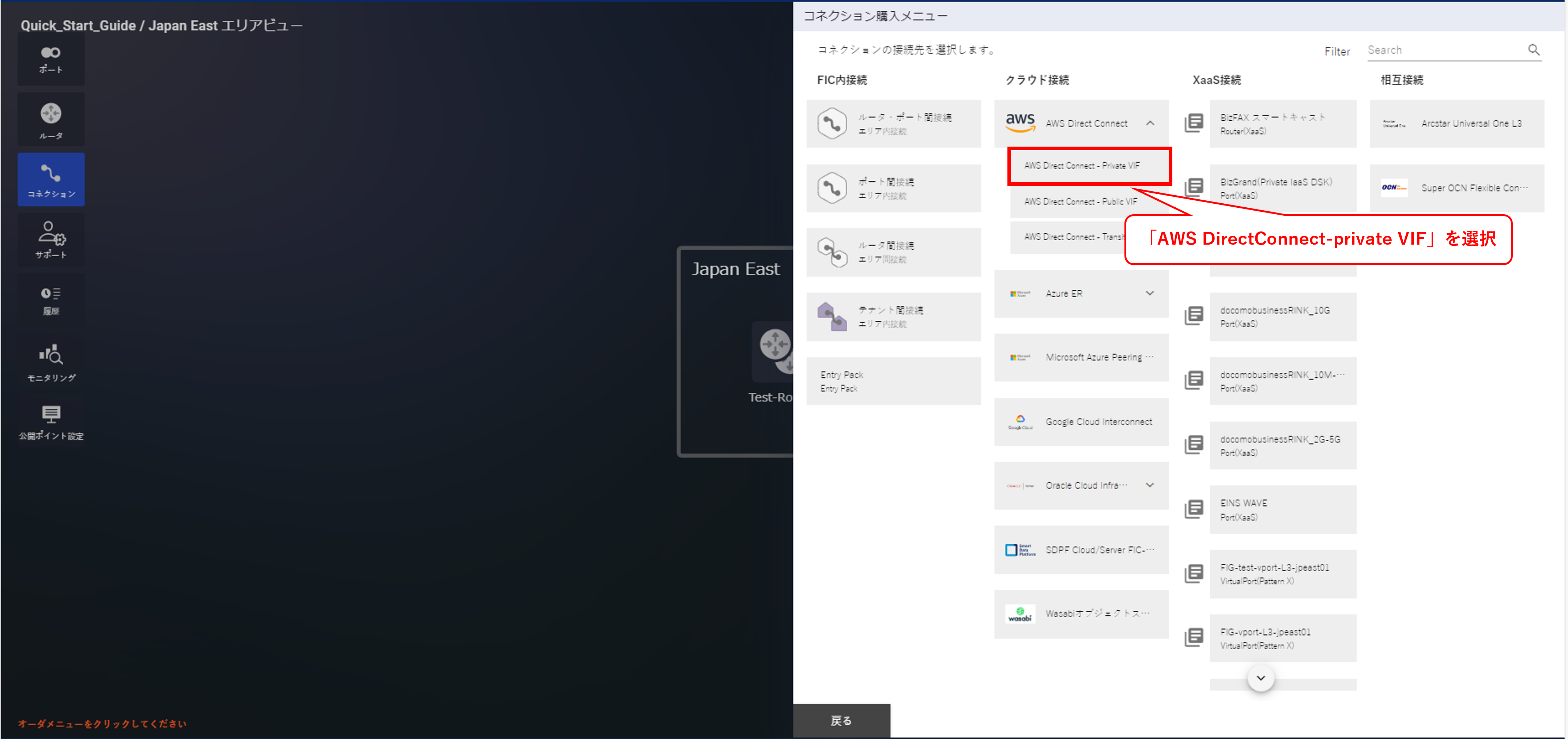This screenshot has width=1568, height=739.
Task: Open the 履歴 history icon
Action: click(x=51, y=300)
